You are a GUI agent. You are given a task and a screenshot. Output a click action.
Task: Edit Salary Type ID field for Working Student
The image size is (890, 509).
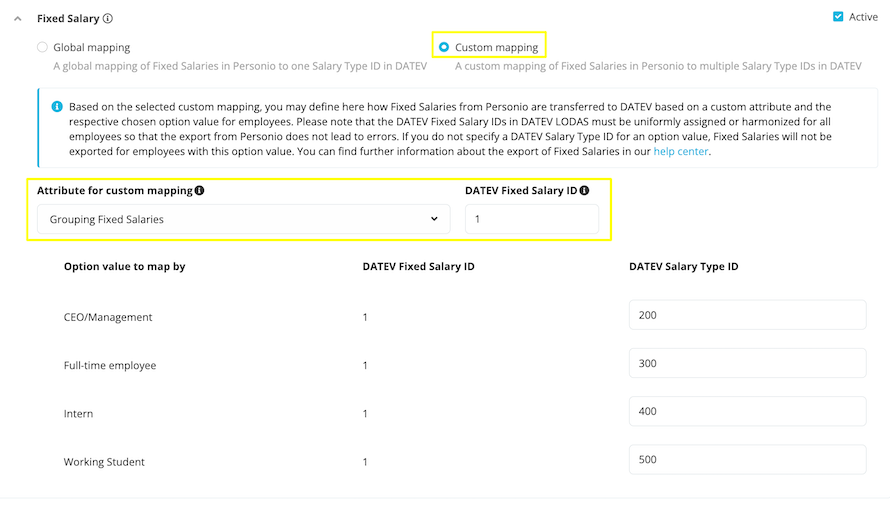(x=748, y=460)
